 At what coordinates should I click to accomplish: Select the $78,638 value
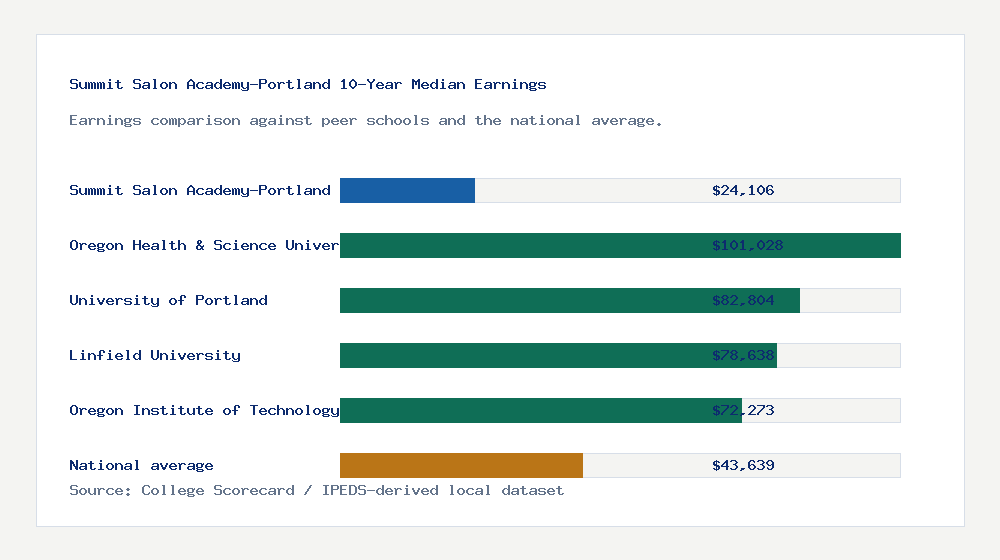tap(743, 355)
